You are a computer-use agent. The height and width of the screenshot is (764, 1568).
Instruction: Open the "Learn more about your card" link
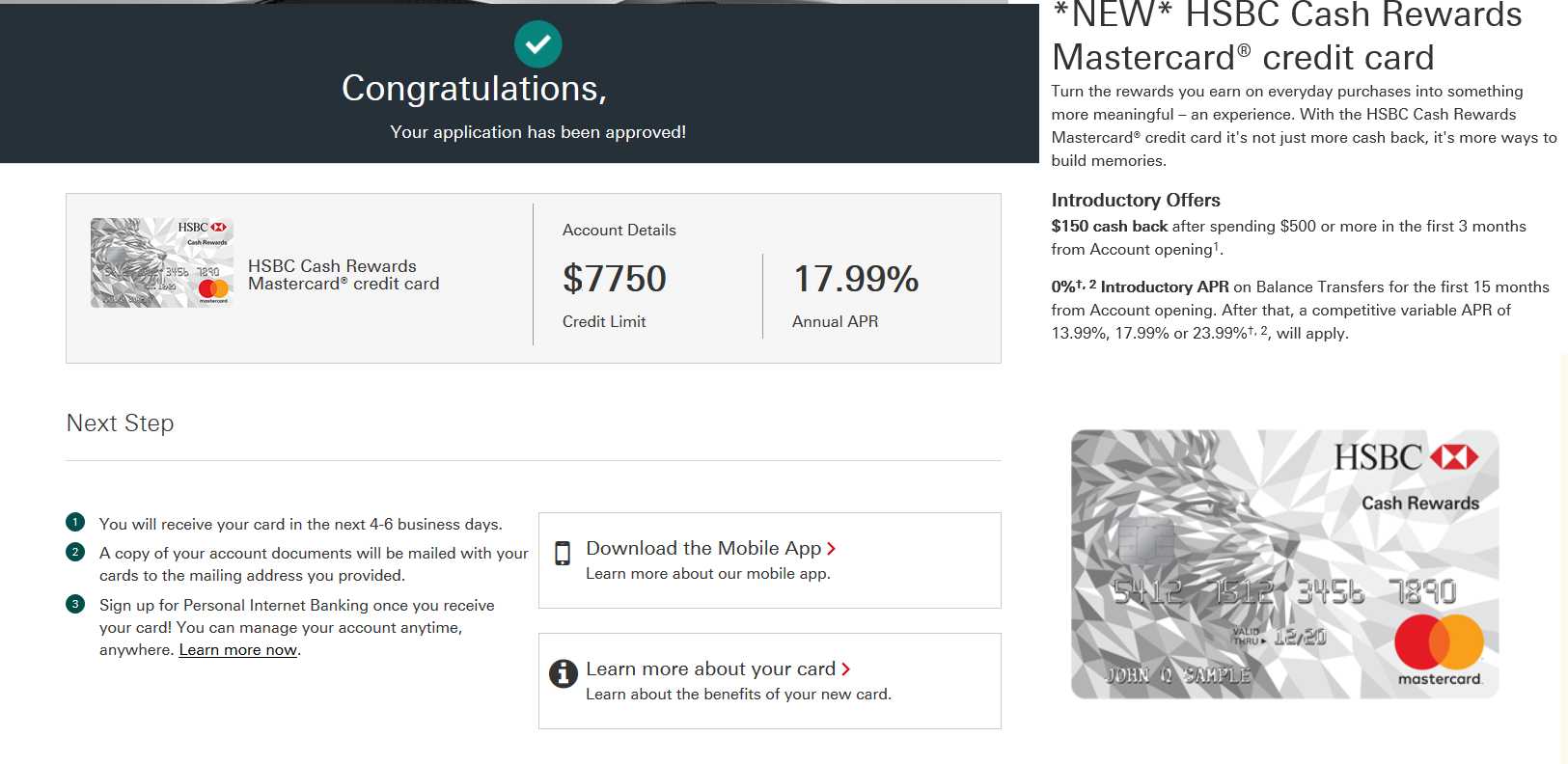(710, 668)
